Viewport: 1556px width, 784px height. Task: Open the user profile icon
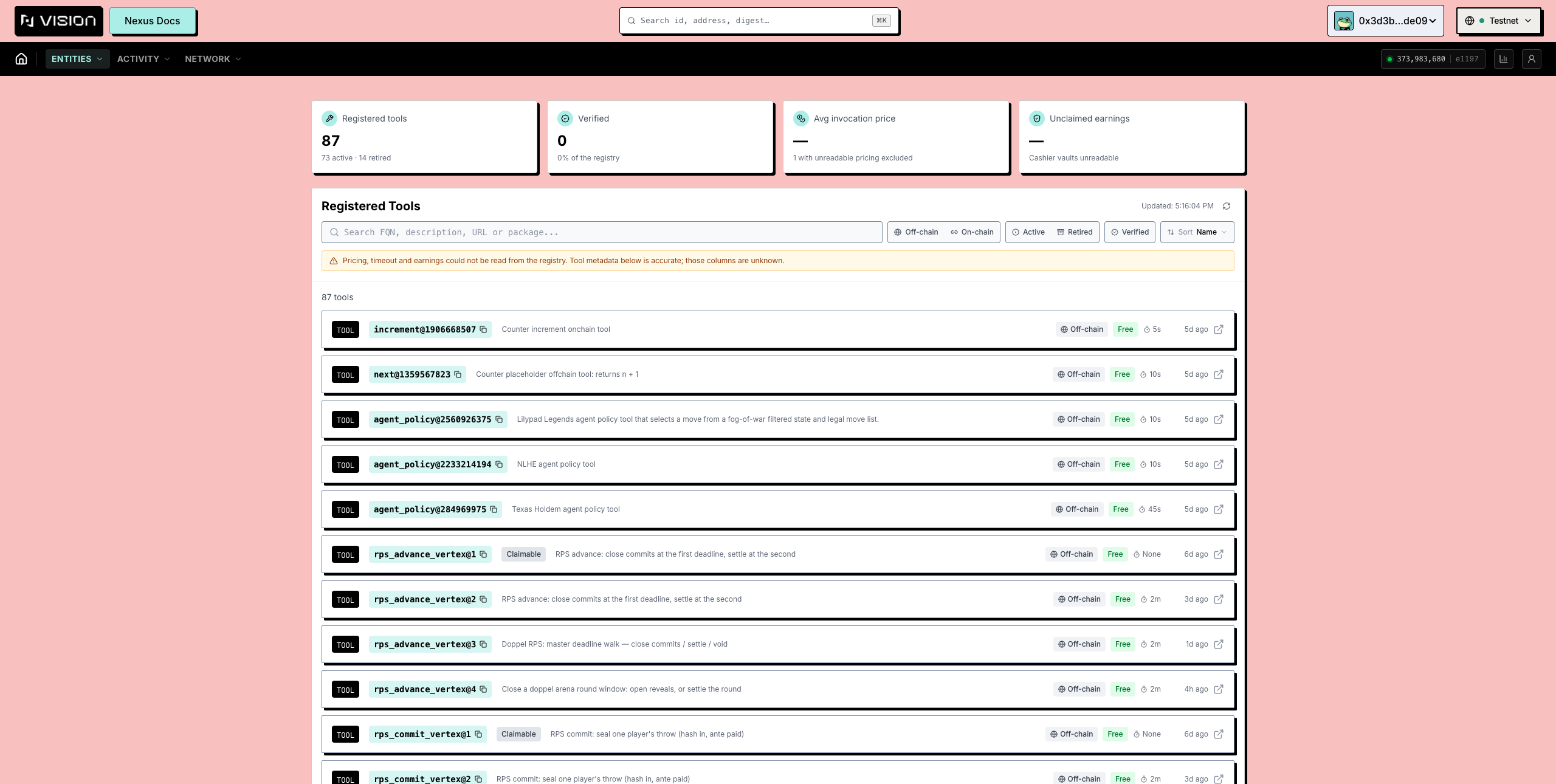tap(1532, 59)
